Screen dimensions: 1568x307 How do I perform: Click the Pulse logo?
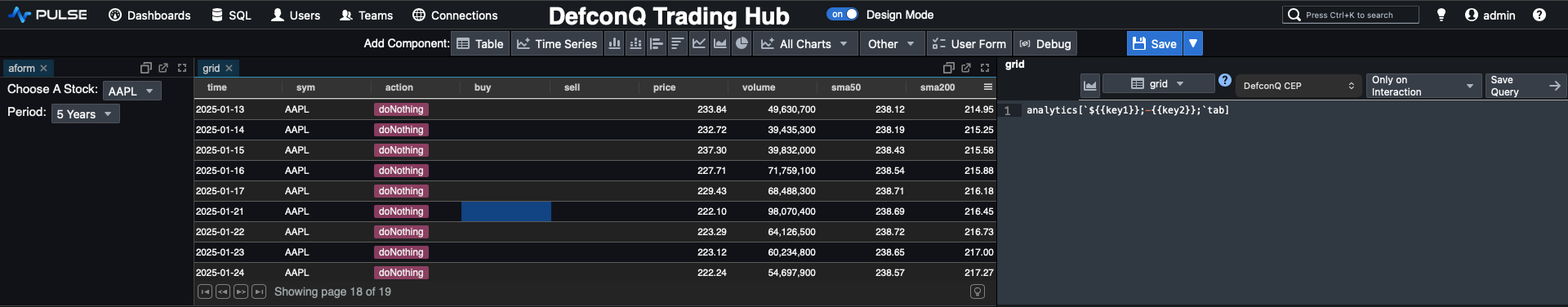click(47, 15)
